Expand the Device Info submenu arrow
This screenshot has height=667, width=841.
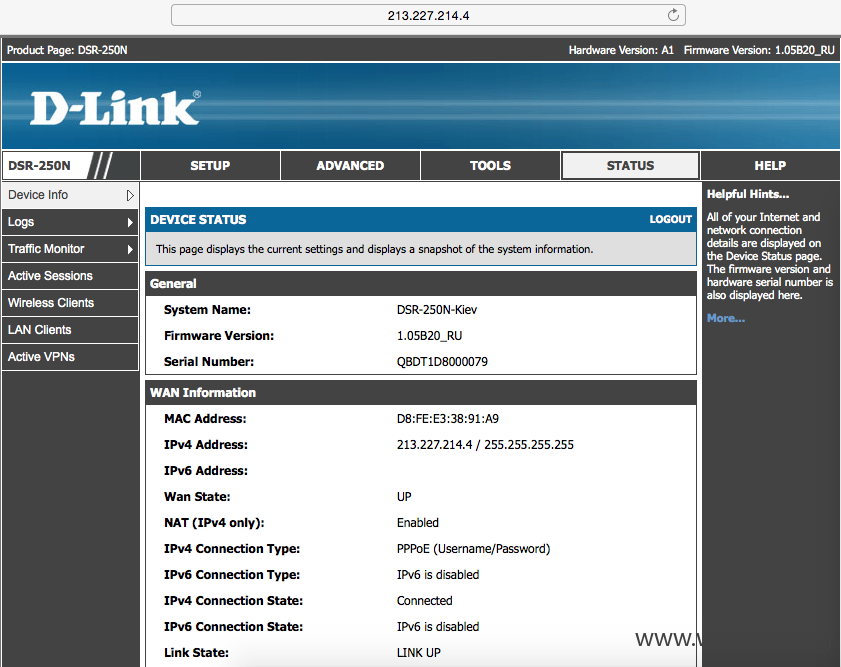point(130,195)
